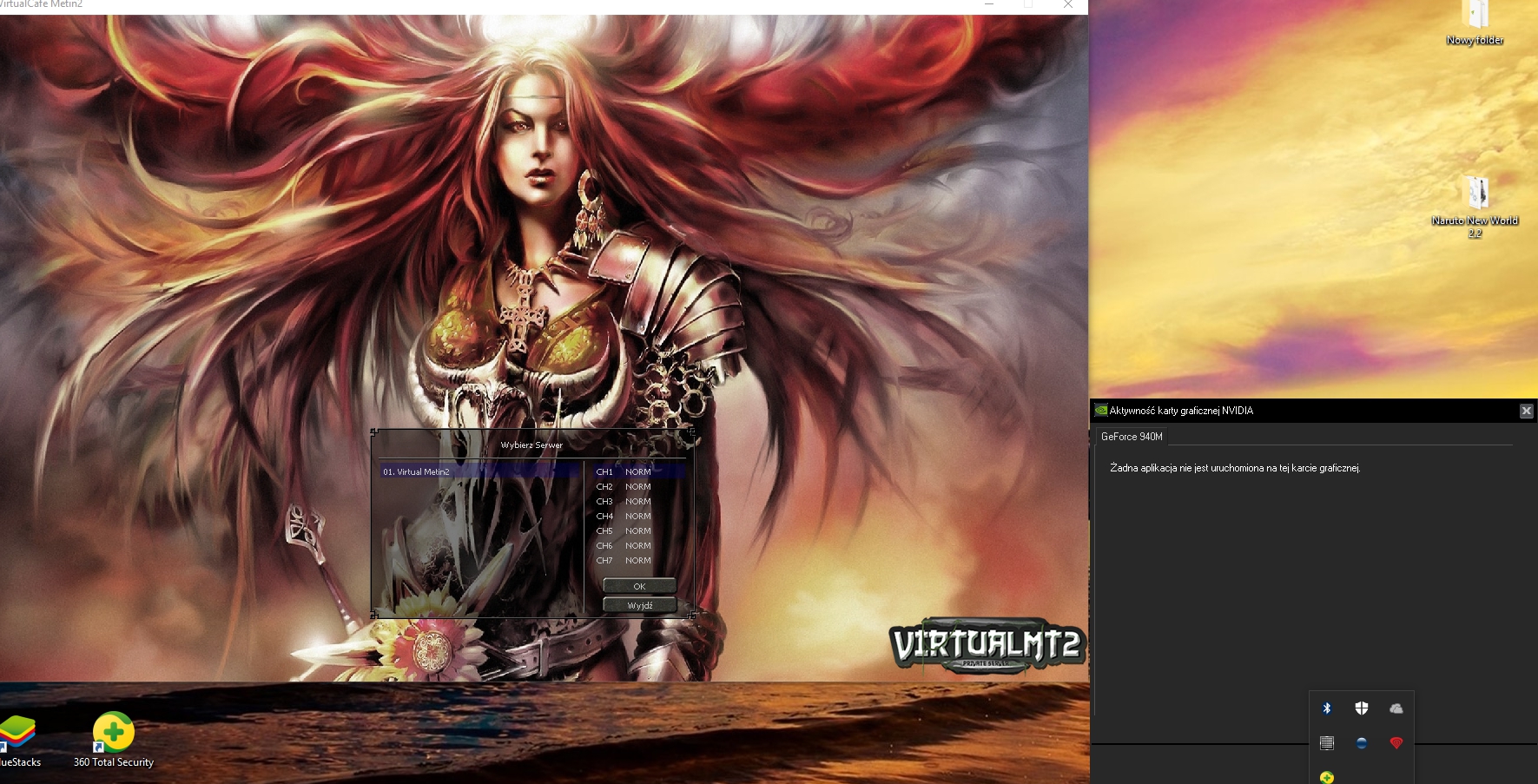Select the 01. Virtual Metin2 server
Viewport: 1538px width, 784px height.
pyautogui.click(x=480, y=471)
